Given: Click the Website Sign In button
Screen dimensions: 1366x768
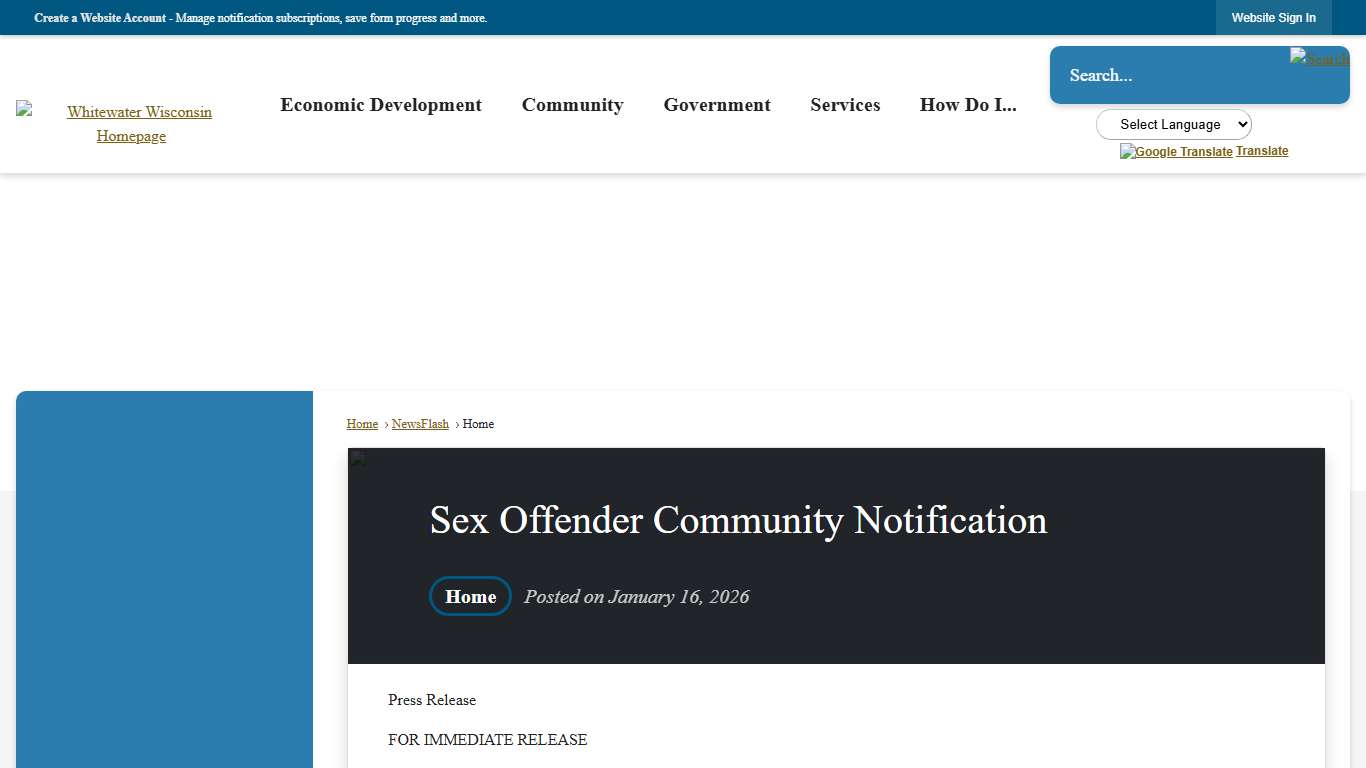Looking at the screenshot, I should click(x=1273, y=17).
